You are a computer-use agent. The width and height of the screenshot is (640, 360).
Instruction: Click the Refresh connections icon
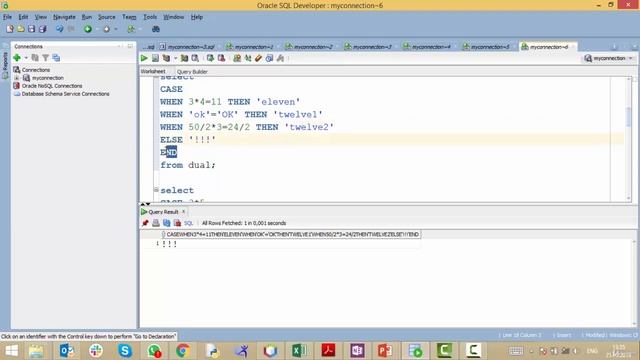coord(35,58)
